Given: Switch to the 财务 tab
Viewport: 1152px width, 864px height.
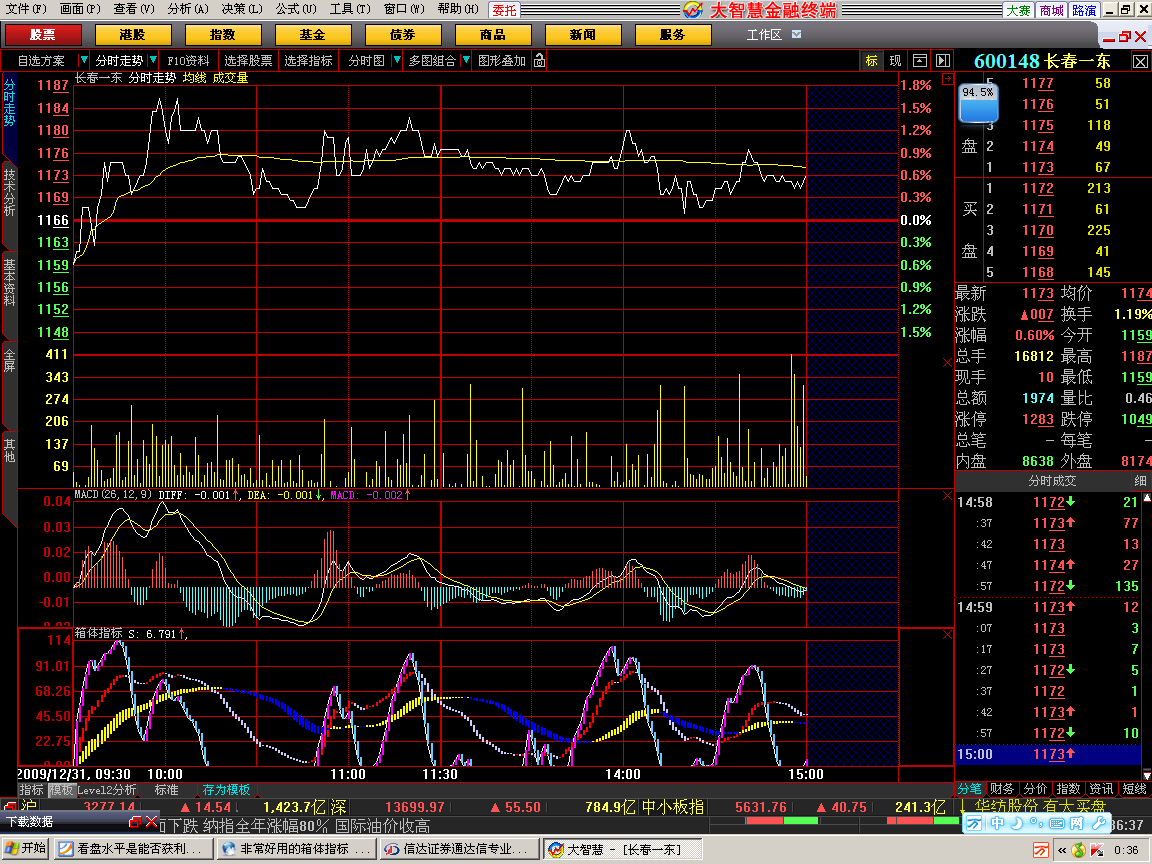Looking at the screenshot, I should (x=1002, y=789).
